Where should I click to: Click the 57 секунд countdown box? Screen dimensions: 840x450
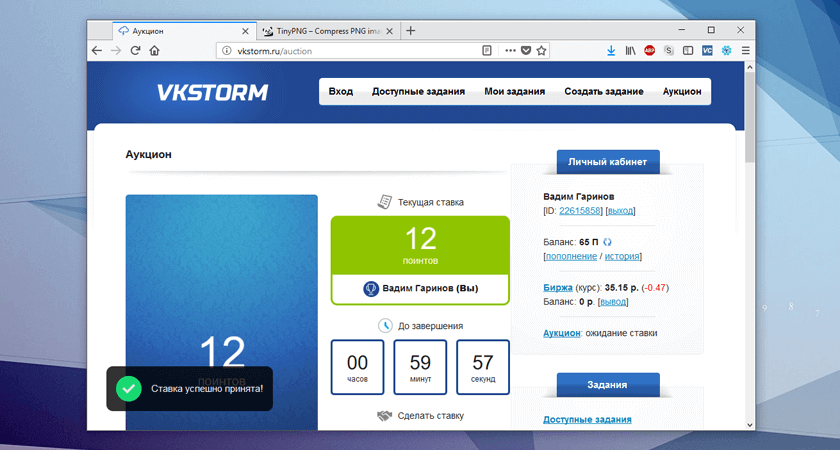483,367
